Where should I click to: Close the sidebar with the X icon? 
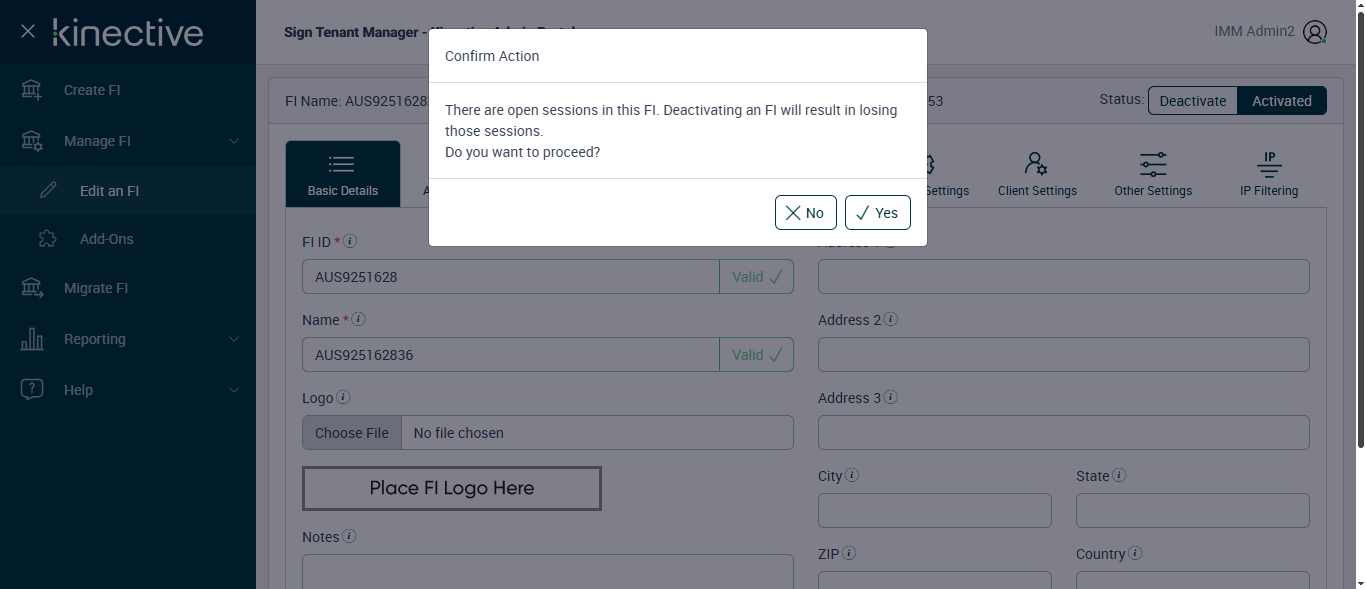coord(28,32)
